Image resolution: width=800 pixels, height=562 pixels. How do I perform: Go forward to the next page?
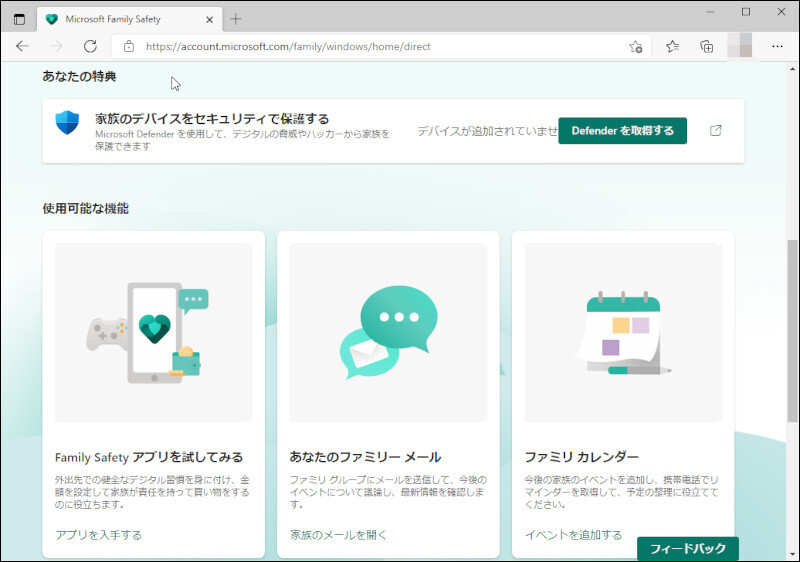[x=56, y=46]
